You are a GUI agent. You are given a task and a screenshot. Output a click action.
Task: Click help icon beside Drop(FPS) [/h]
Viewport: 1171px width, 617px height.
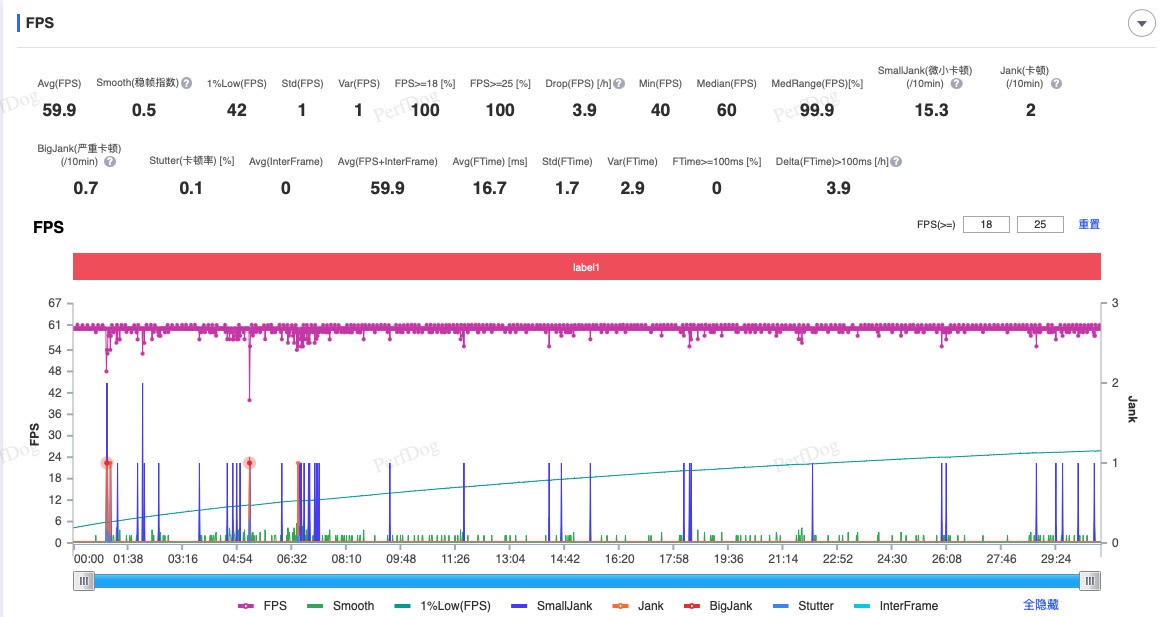[x=620, y=84]
